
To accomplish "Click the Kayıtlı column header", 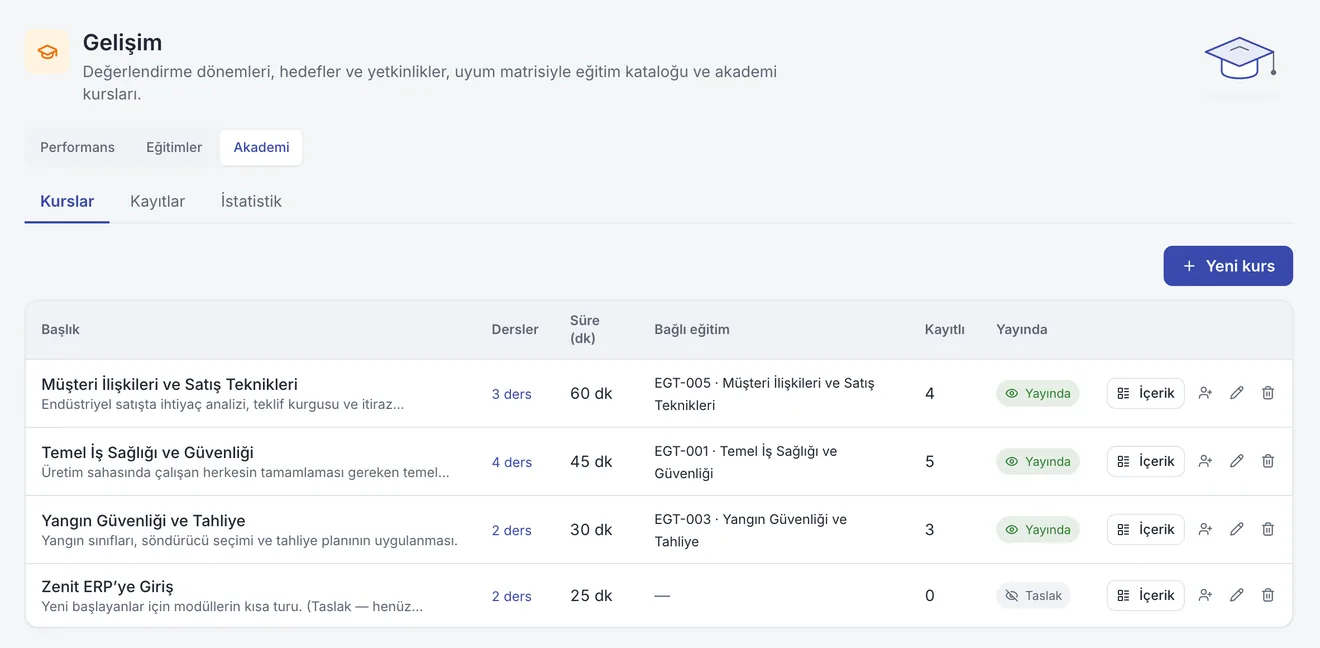I will [x=944, y=329].
